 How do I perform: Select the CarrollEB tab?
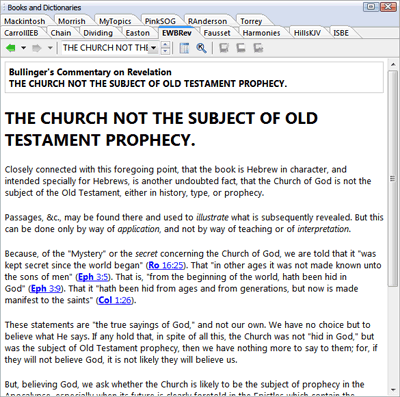[21, 33]
